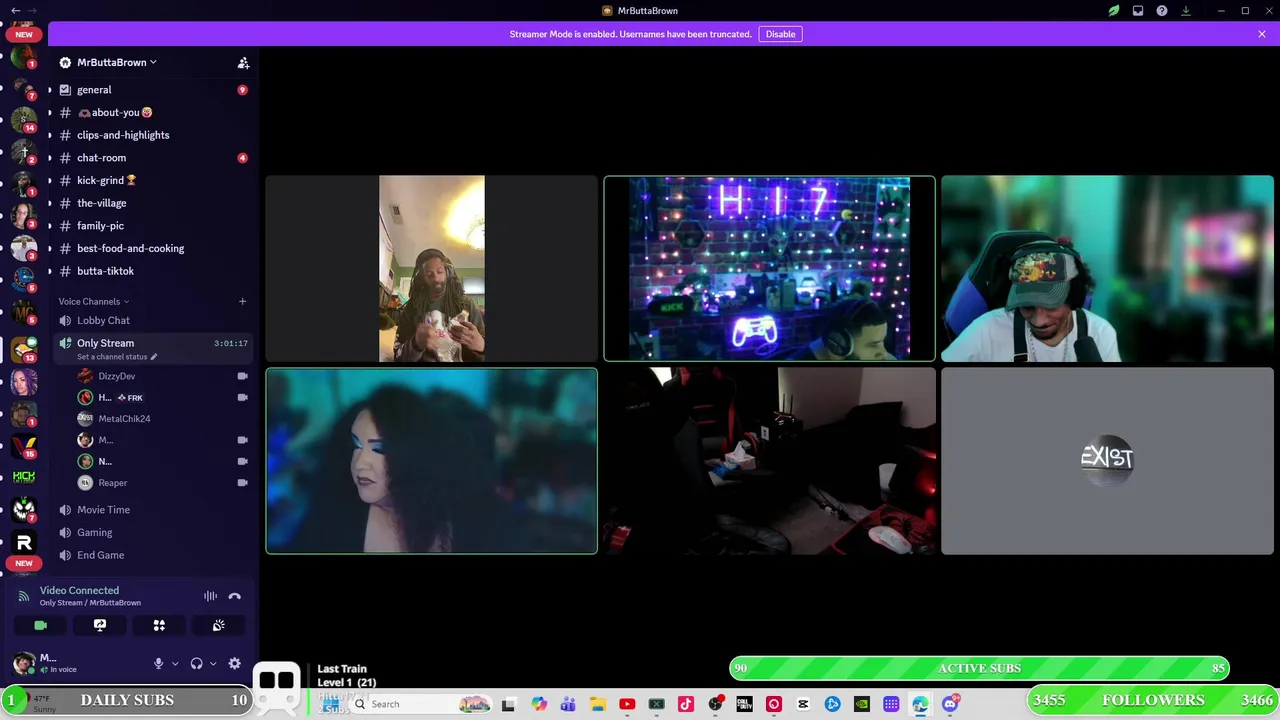
Task: Open headphone output options arrow
Action: pyautogui.click(x=213, y=663)
